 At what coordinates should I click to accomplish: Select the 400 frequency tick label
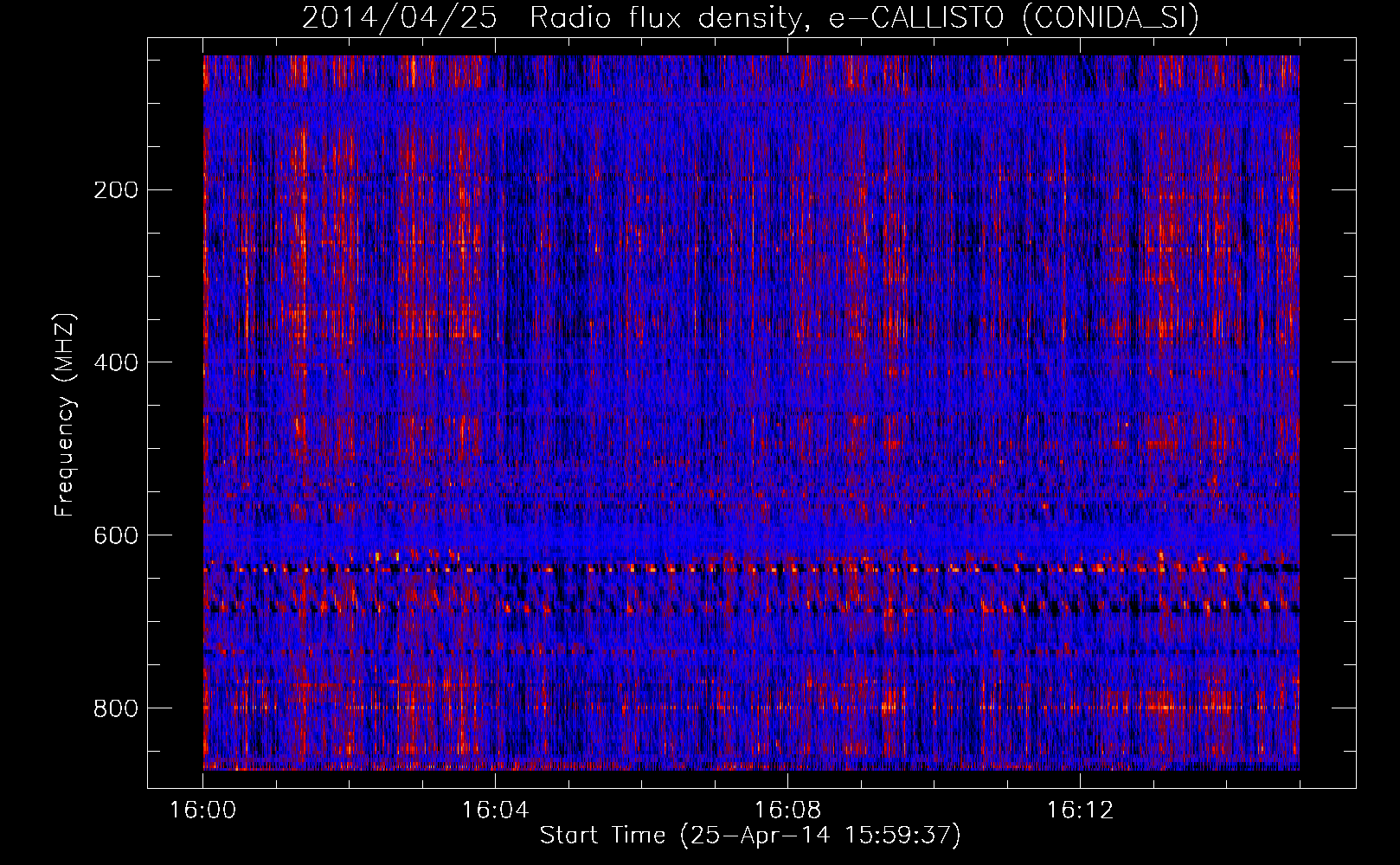click(x=116, y=362)
